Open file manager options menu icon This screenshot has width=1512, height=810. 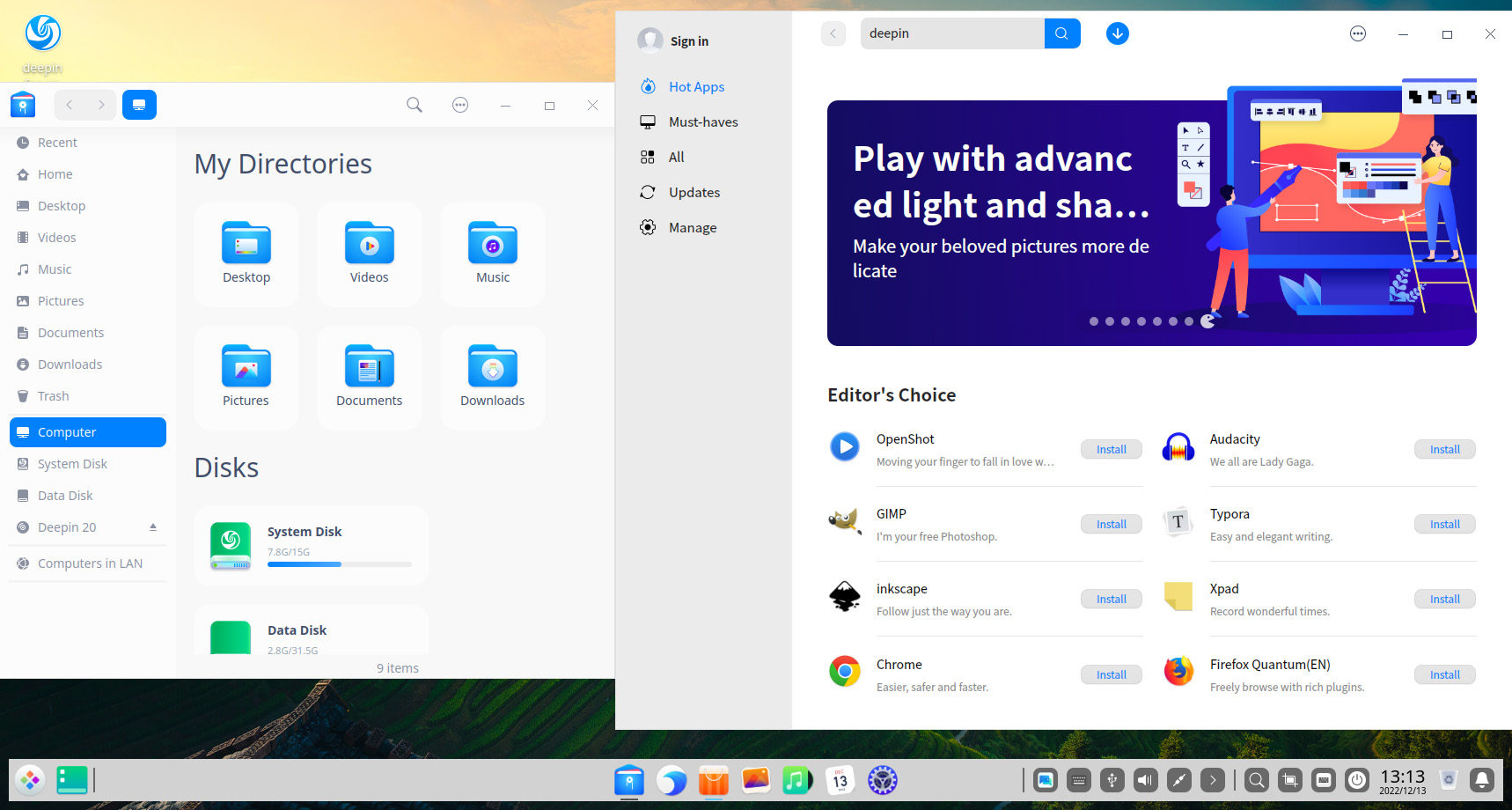point(460,105)
